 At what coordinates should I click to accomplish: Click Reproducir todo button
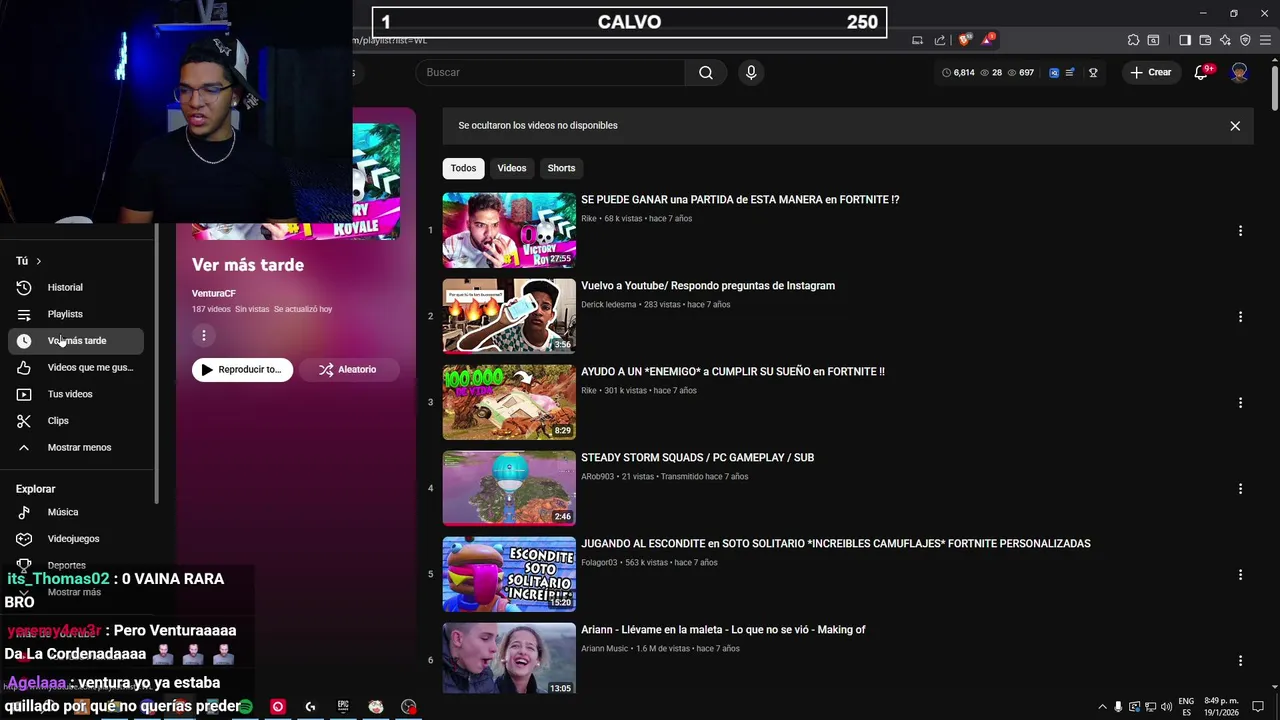click(242, 369)
